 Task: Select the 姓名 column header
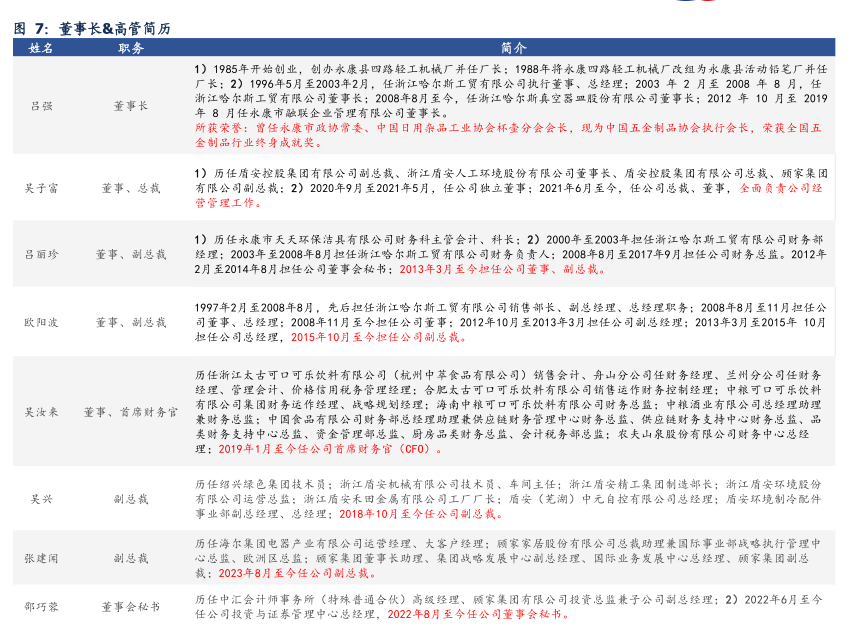click(x=41, y=48)
